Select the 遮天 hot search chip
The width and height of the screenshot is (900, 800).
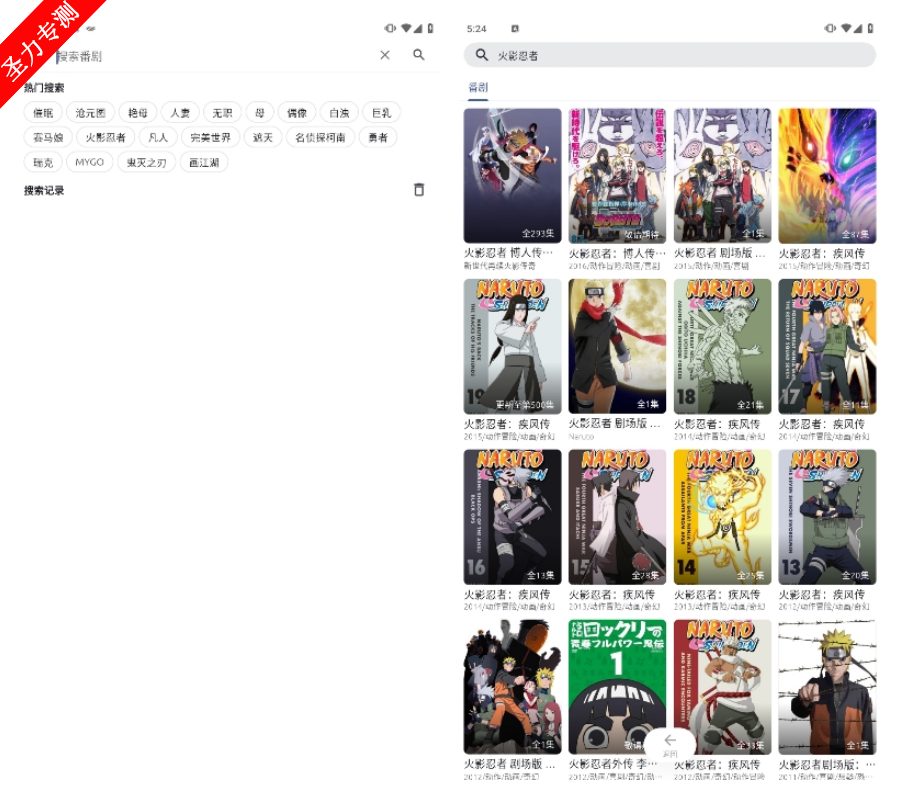point(263,138)
